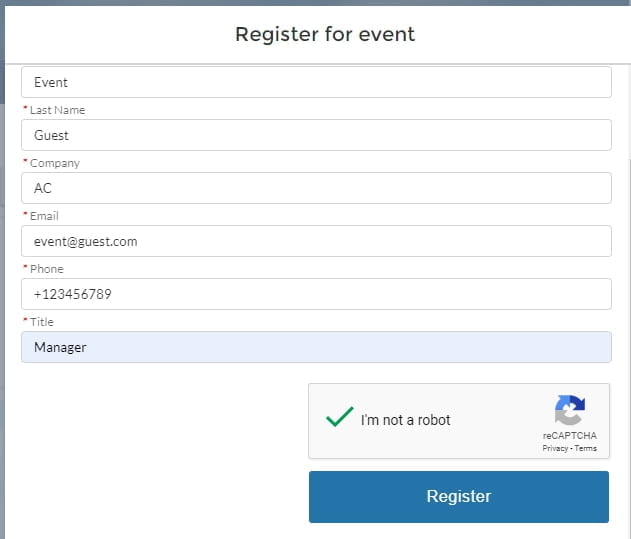Open the reCAPTCHA Privacy link

click(x=555, y=448)
